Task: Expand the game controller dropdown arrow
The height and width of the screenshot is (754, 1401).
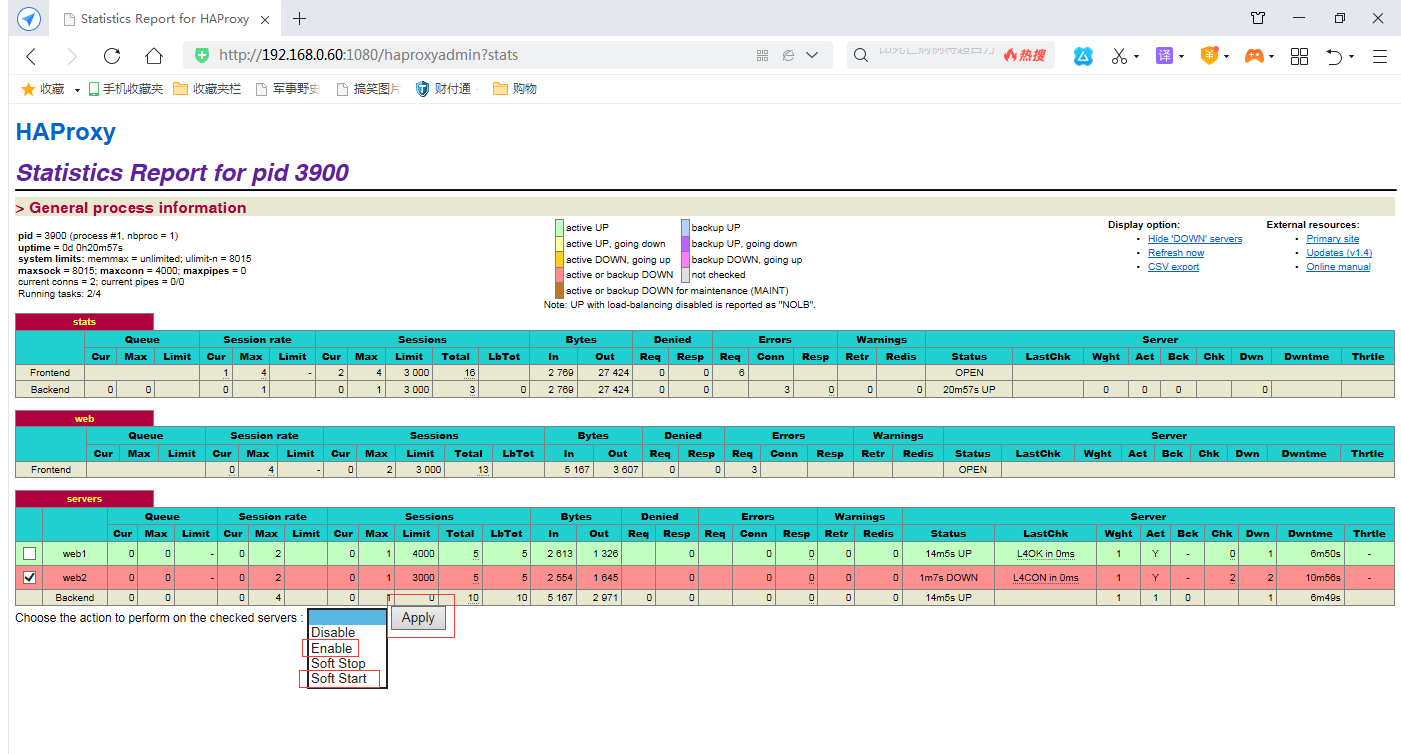Action: point(1271,57)
